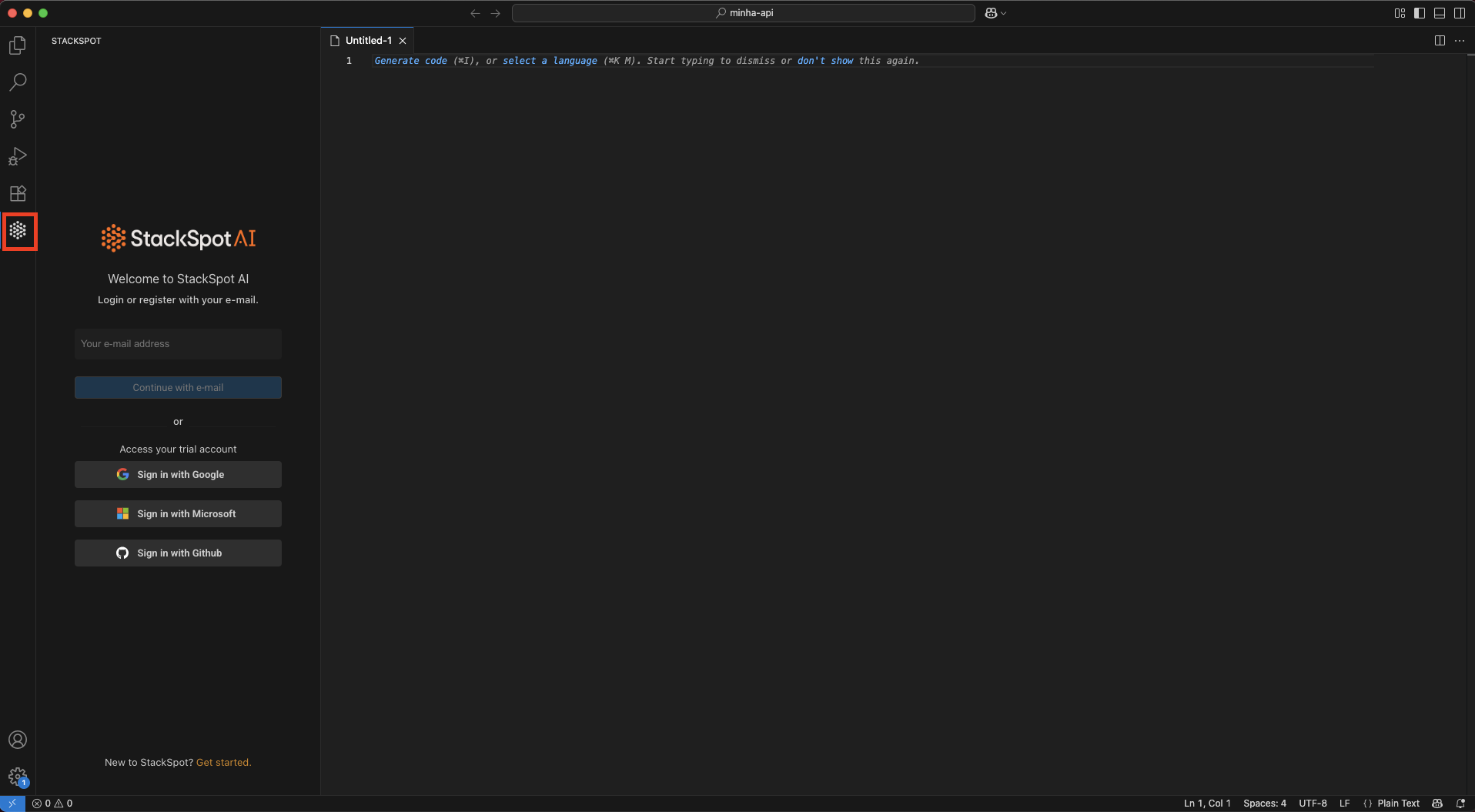Viewport: 1475px width, 812px height.
Task: Open the Customize Layout control
Action: [x=1399, y=12]
